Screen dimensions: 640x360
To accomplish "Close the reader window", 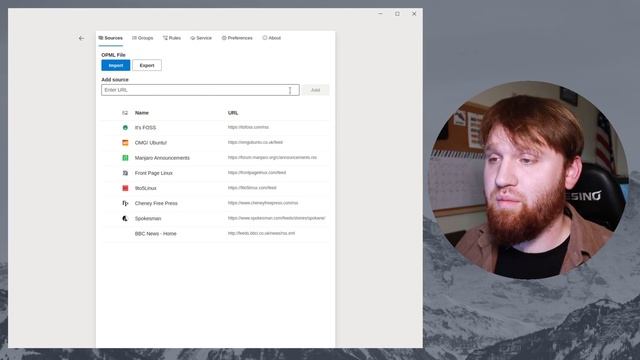I will point(414,13).
